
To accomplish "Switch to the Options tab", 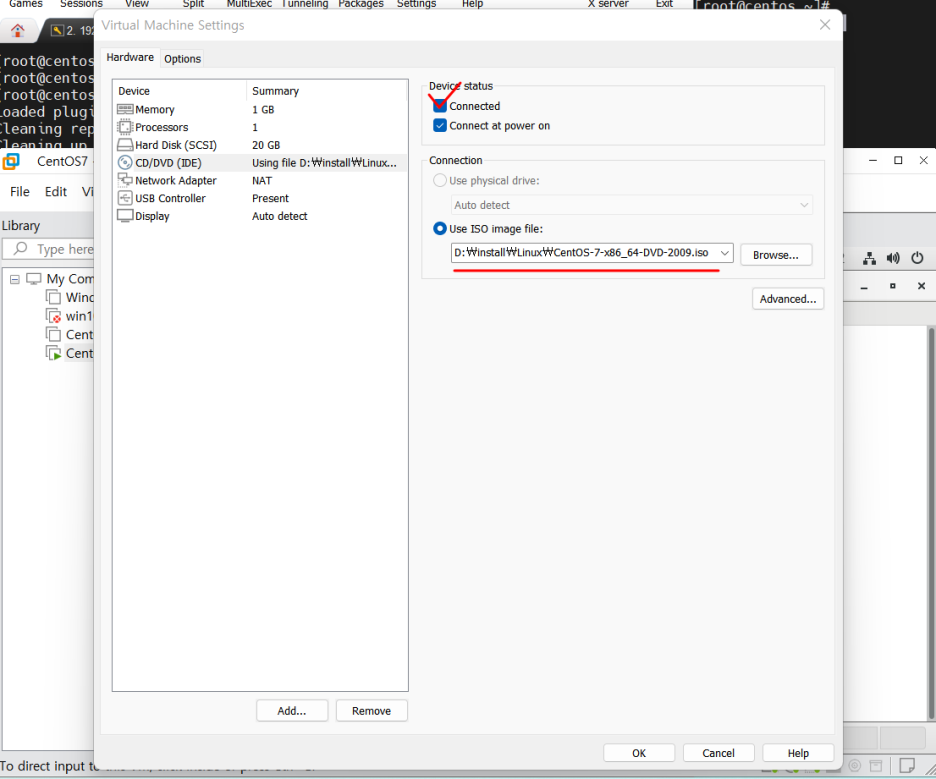I will click(x=183, y=58).
